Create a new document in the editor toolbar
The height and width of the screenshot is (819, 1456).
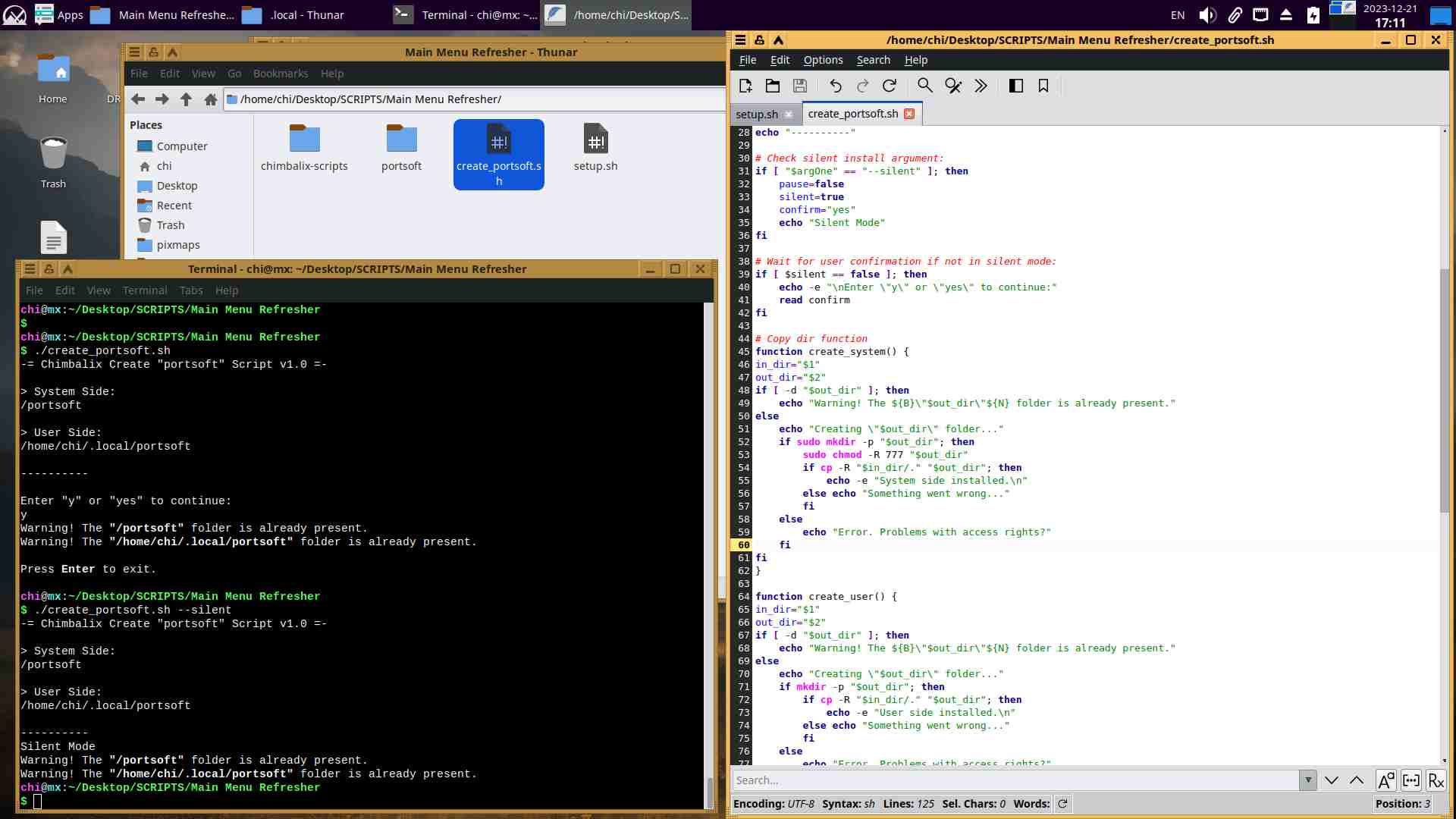[745, 86]
